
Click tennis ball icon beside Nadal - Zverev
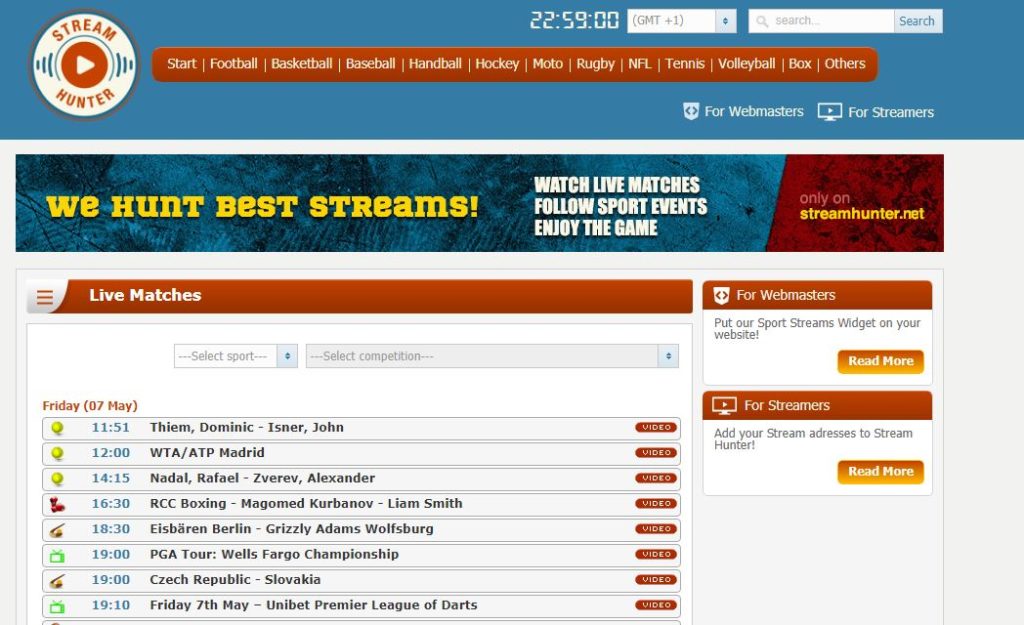pyautogui.click(x=57, y=479)
